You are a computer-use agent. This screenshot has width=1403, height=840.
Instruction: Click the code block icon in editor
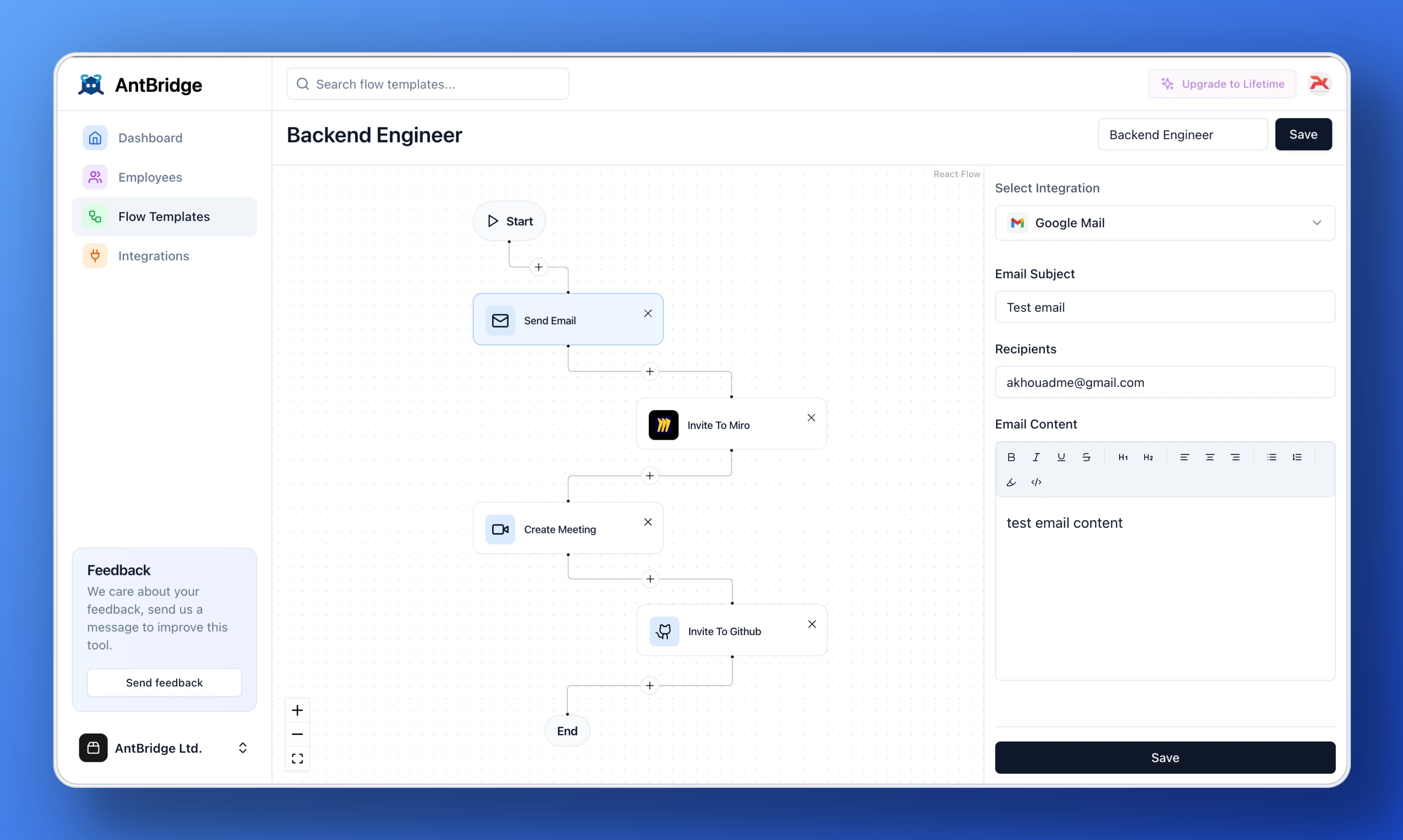click(x=1036, y=482)
